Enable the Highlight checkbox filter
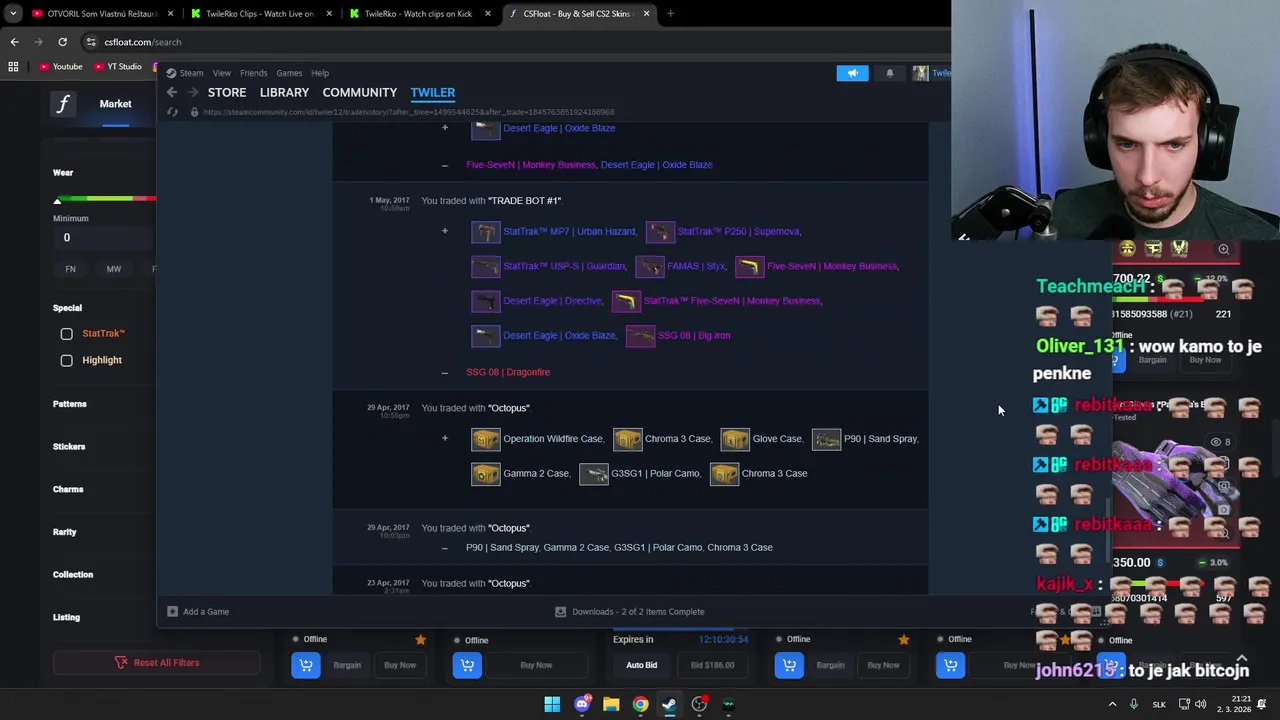The width and height of the screenshot is (1280, 720). point(66,361)
